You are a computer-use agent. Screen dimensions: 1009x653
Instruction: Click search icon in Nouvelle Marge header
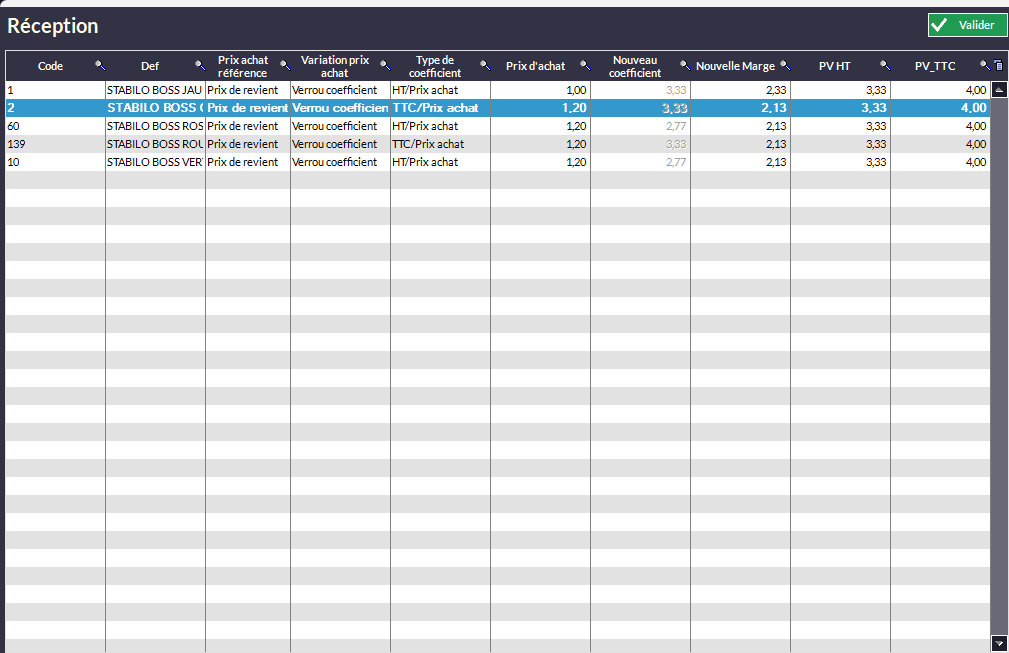tap(784, 65)
